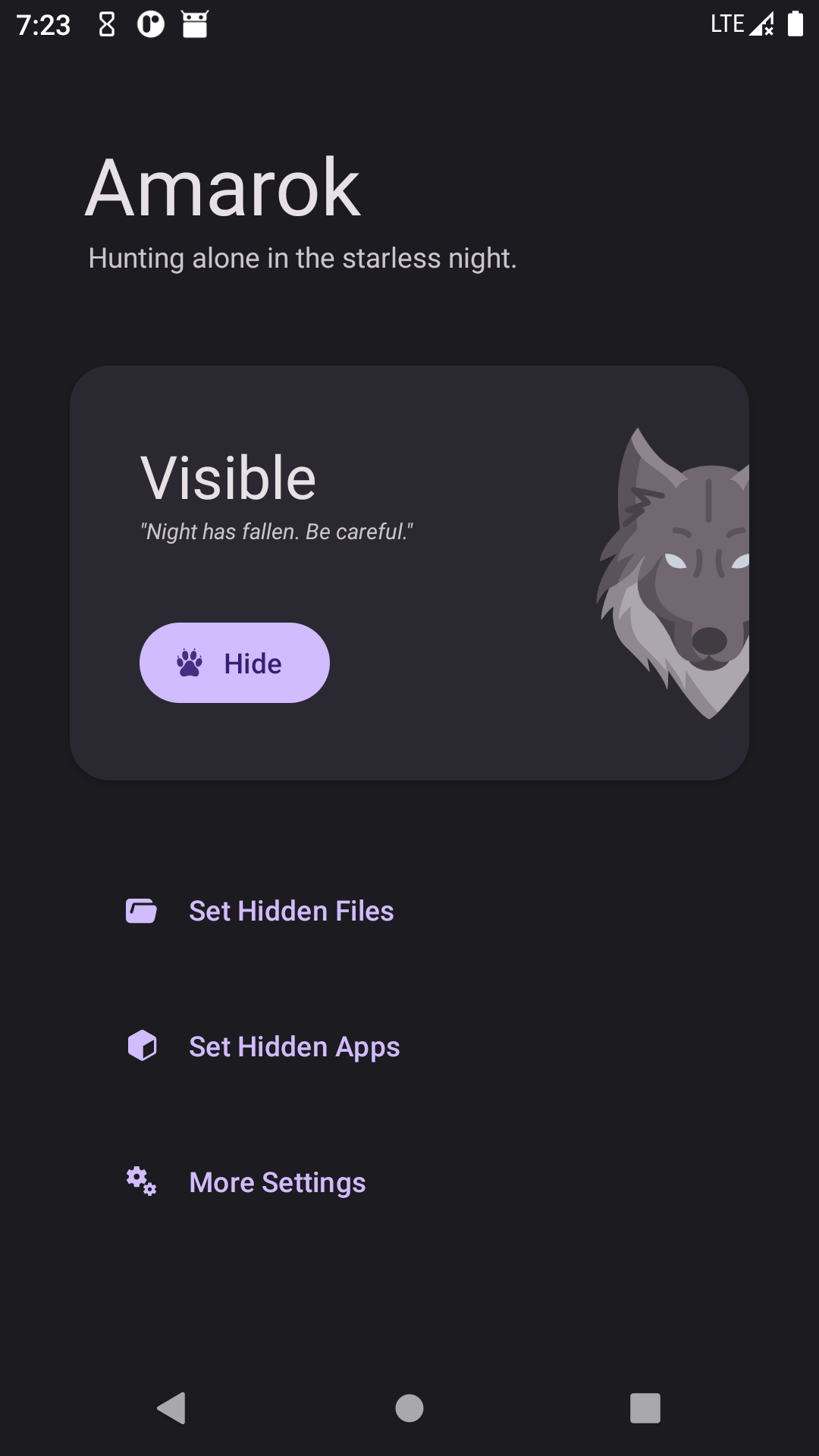Tap the recent apps square button
The height and width of the screenshot is (1456, 819).
point(645,1408)
